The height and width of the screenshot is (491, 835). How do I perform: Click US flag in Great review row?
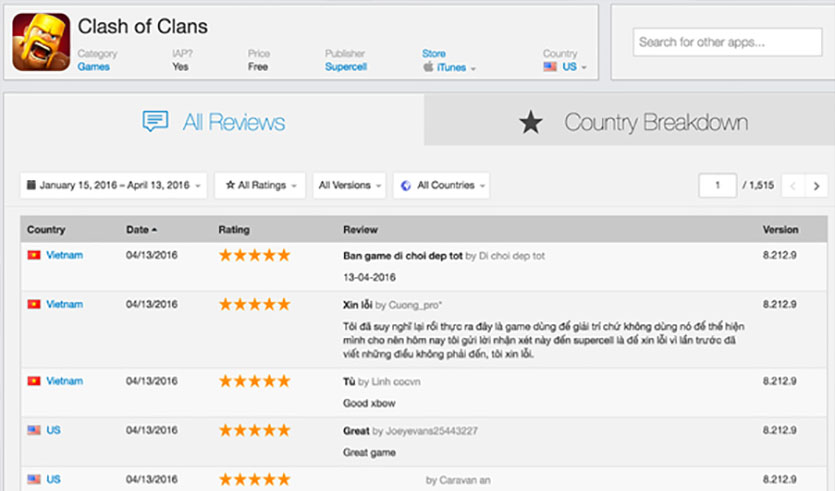34,430
